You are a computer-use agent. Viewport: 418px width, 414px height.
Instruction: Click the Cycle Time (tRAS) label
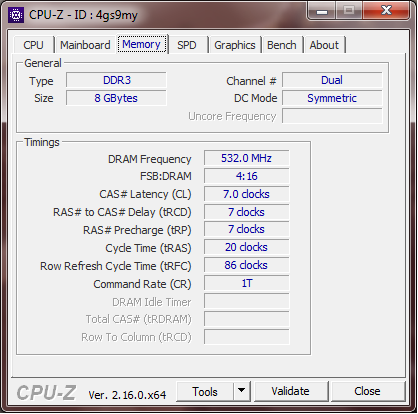(x=148, y=248)
